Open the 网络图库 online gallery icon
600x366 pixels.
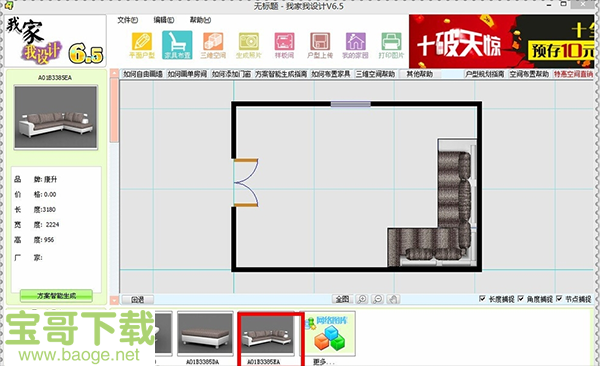(330, 333)
